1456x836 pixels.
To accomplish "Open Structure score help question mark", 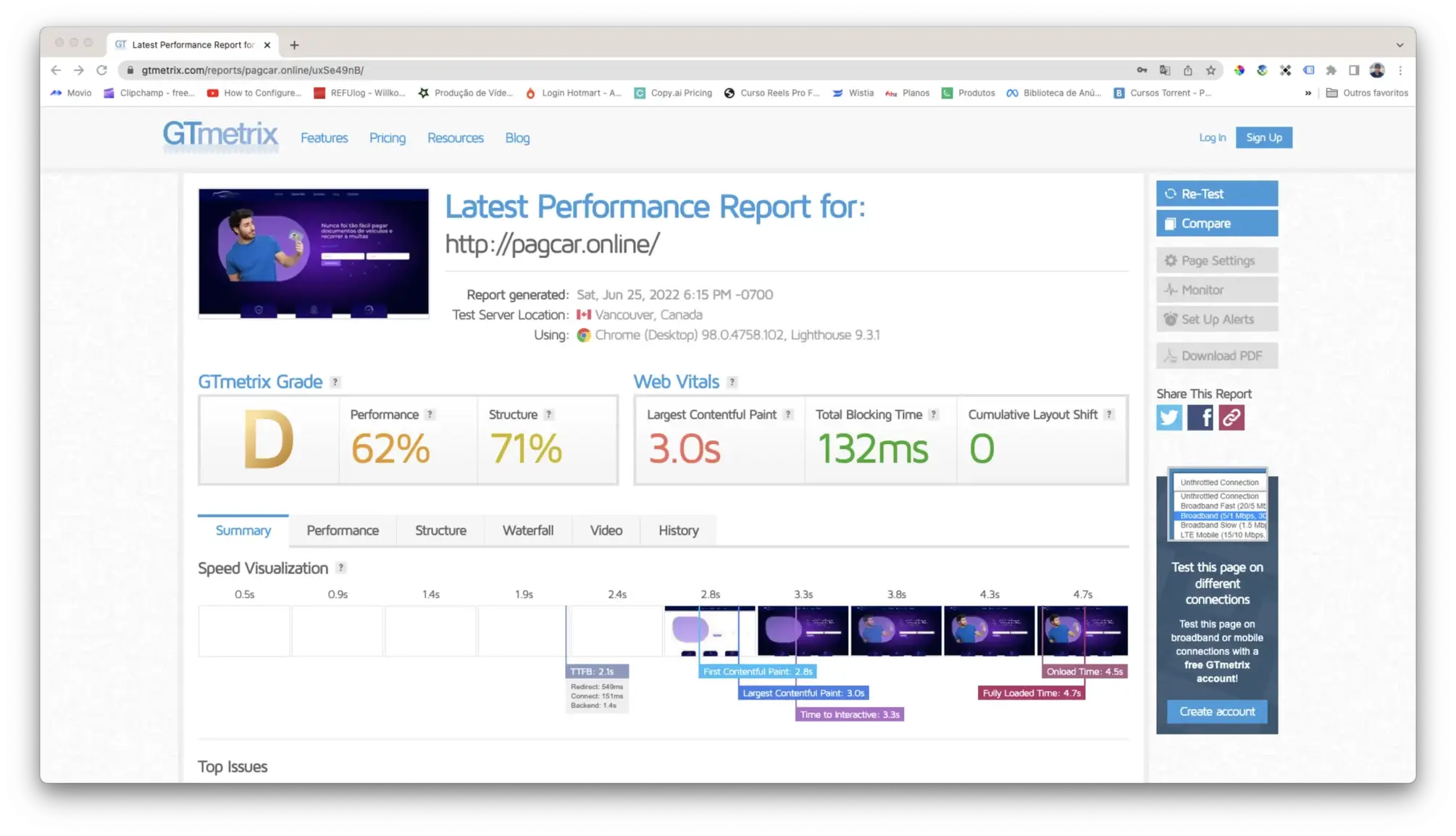I will (x=548, y=414).
